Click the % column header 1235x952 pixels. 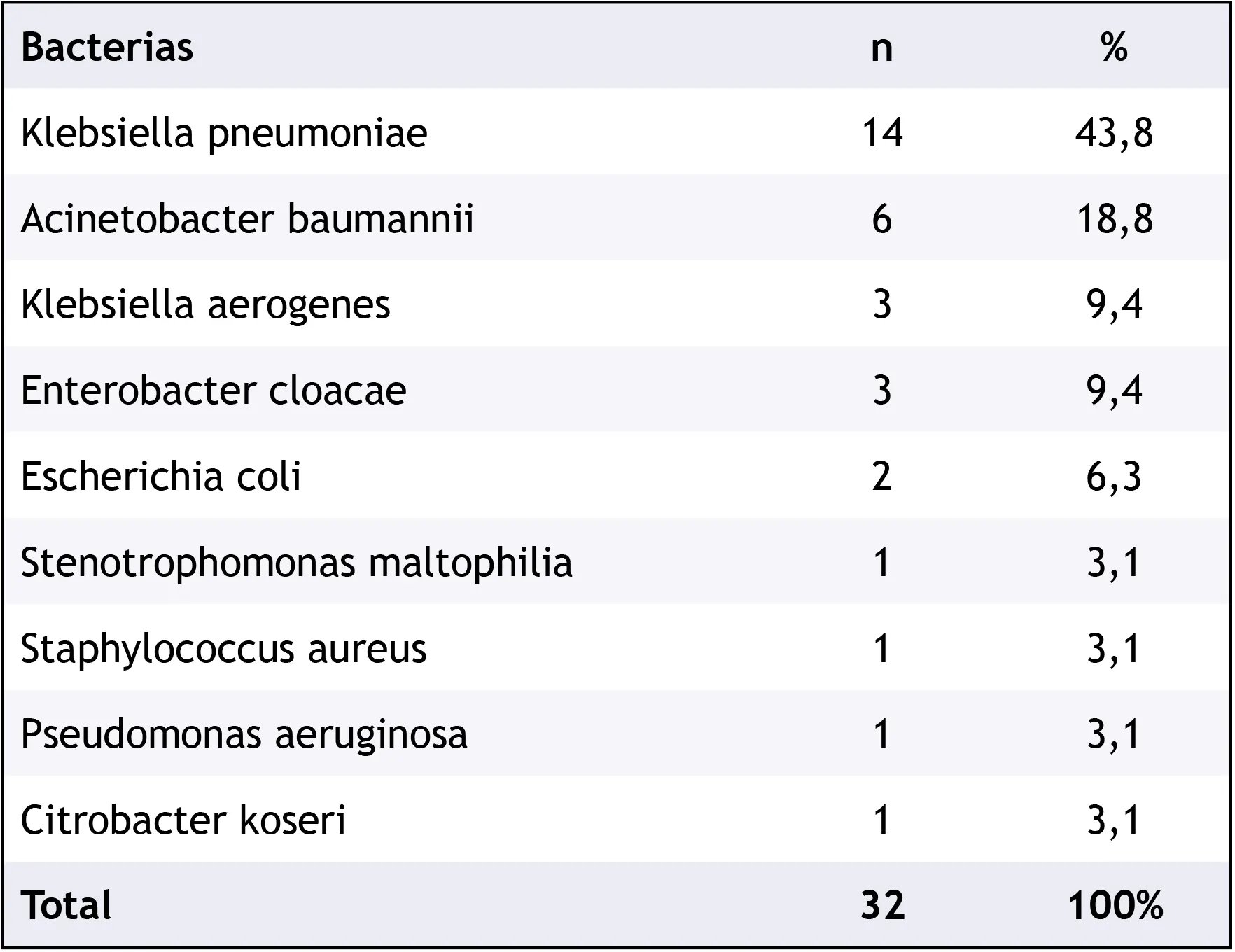coord(1114,48)
